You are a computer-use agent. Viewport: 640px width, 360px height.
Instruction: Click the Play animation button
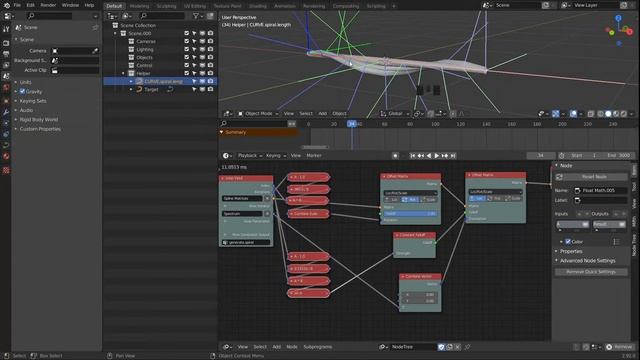pyautogui.click(x=436, y=156)
